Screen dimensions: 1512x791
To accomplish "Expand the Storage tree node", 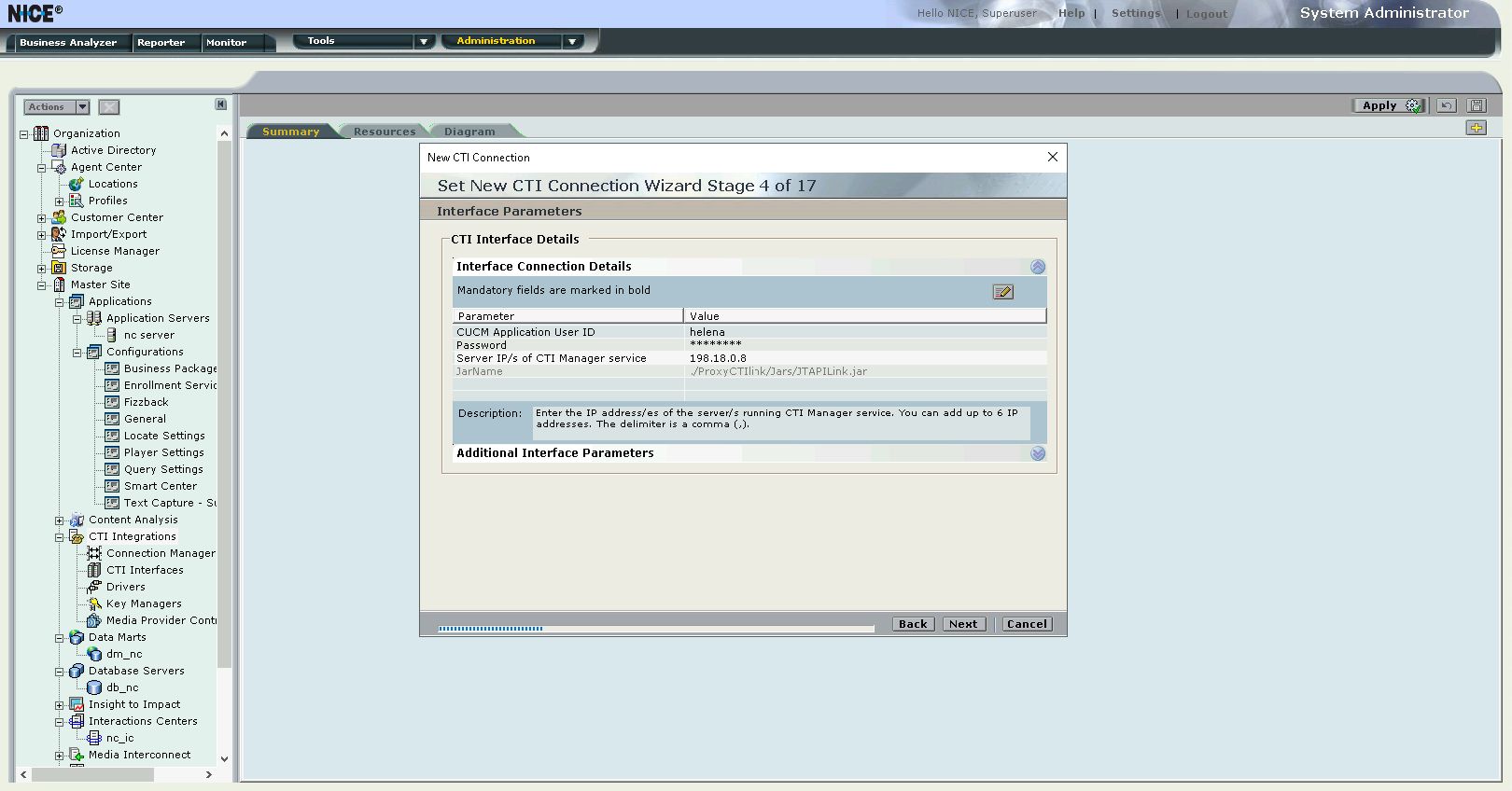I will [x=42, y=269].
